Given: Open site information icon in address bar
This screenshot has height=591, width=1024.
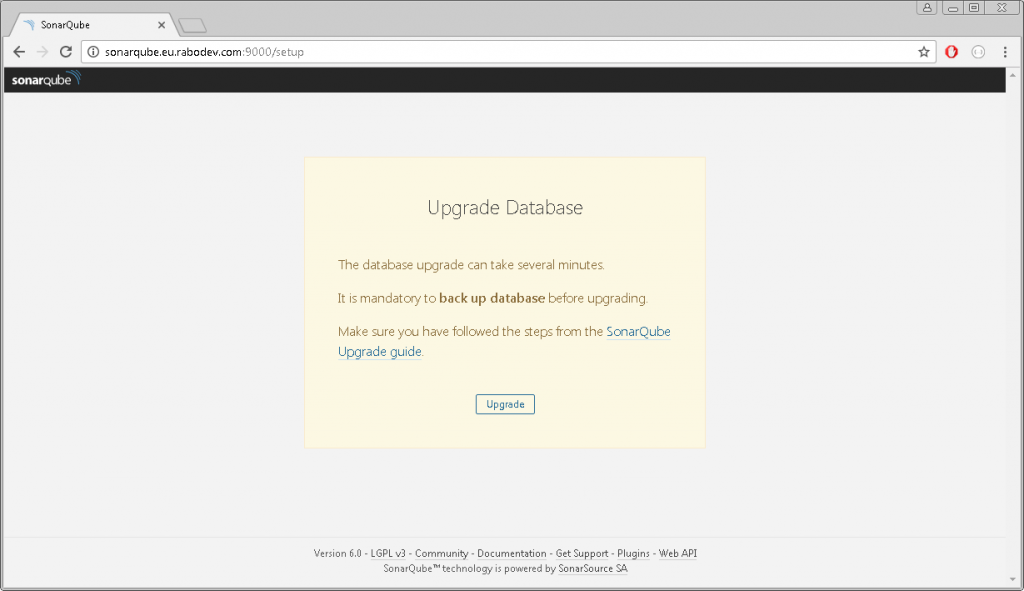Looking at the screenshot, I should coord(93,52).
